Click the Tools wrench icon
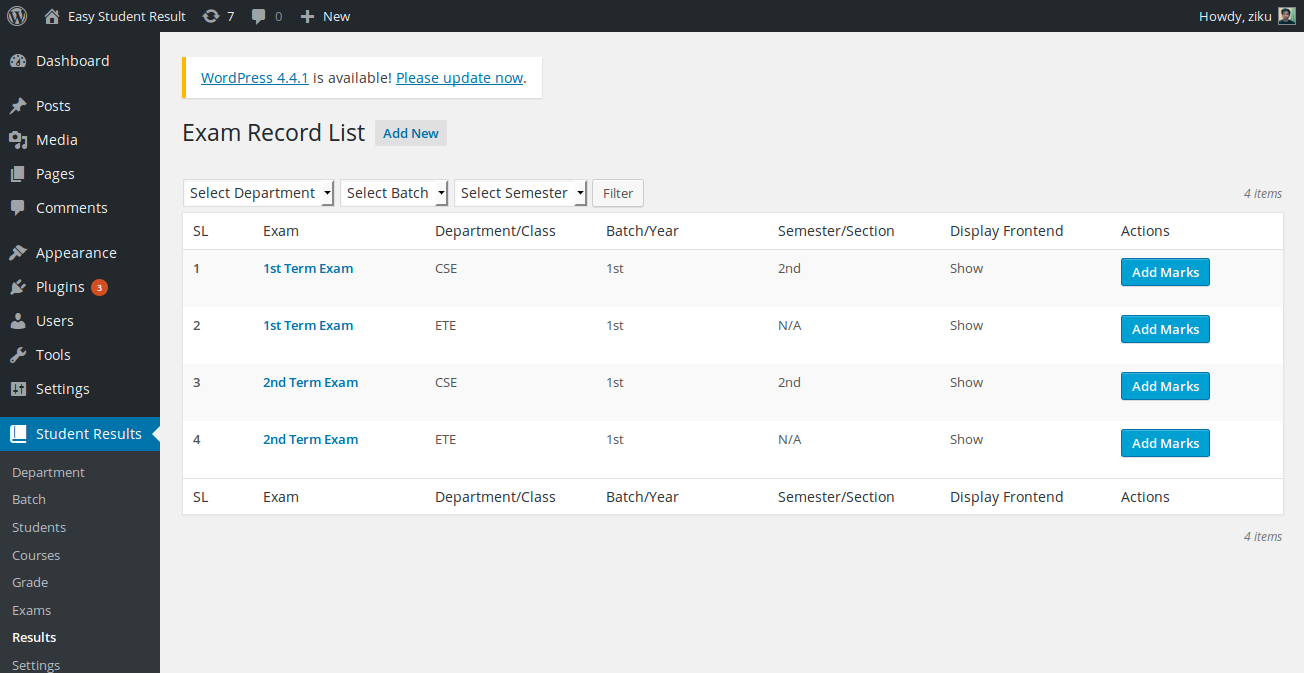 pyautogui.click(x=18, y=355)
